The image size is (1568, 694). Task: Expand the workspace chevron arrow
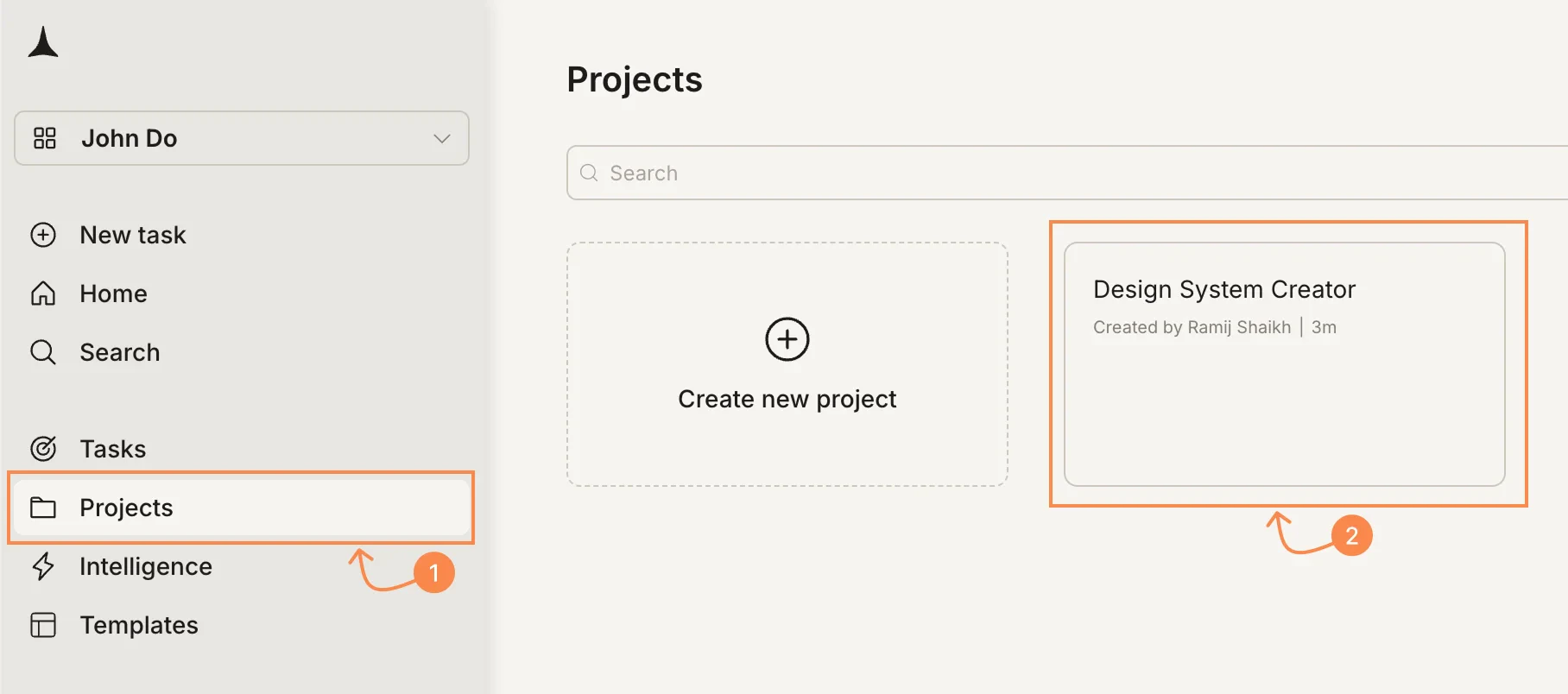pos(442,138)
